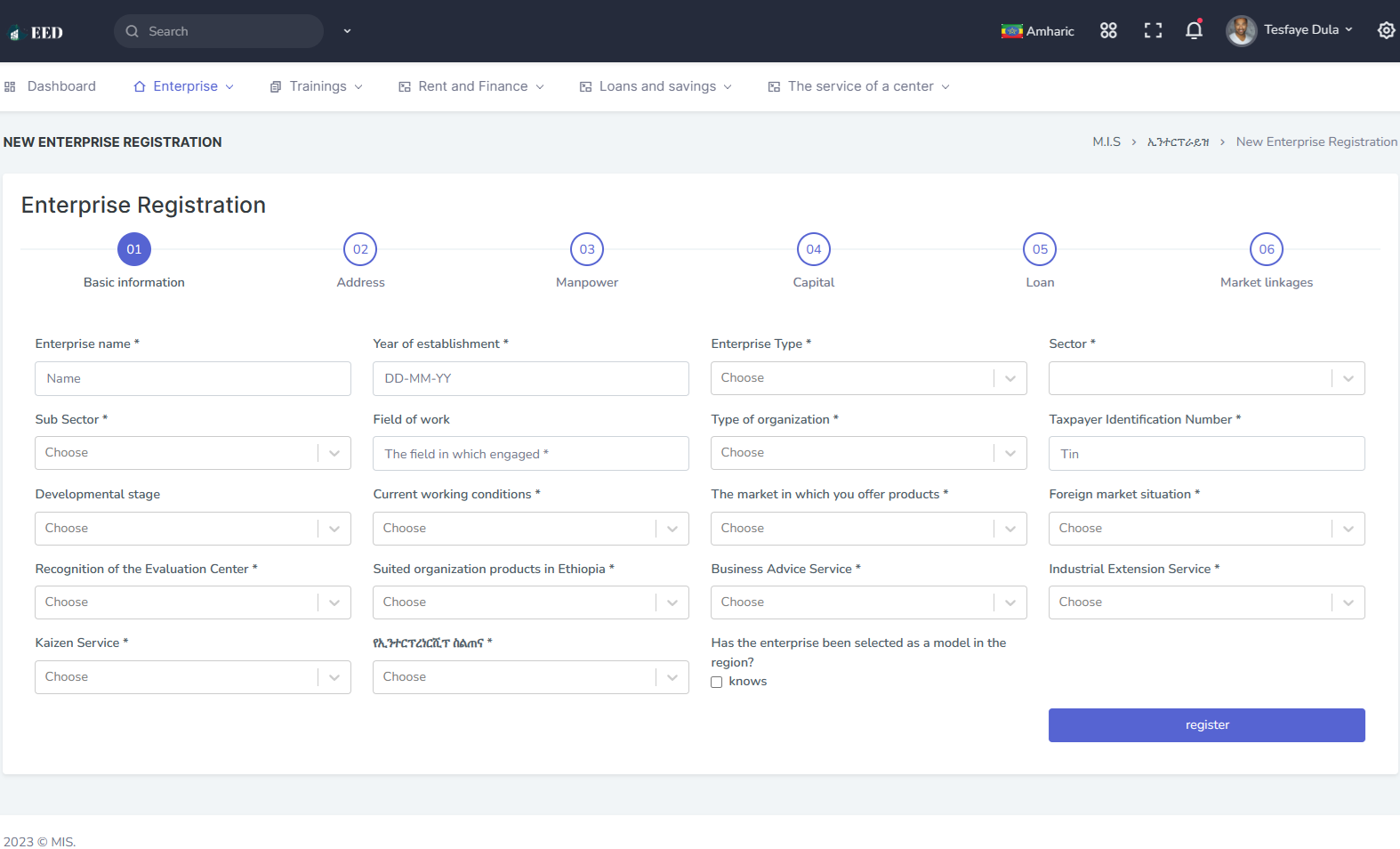Viewport: 1400px width, 849px height.
Task: Click the M.I.S breadcrumb link
Action: click(1106, 142)
